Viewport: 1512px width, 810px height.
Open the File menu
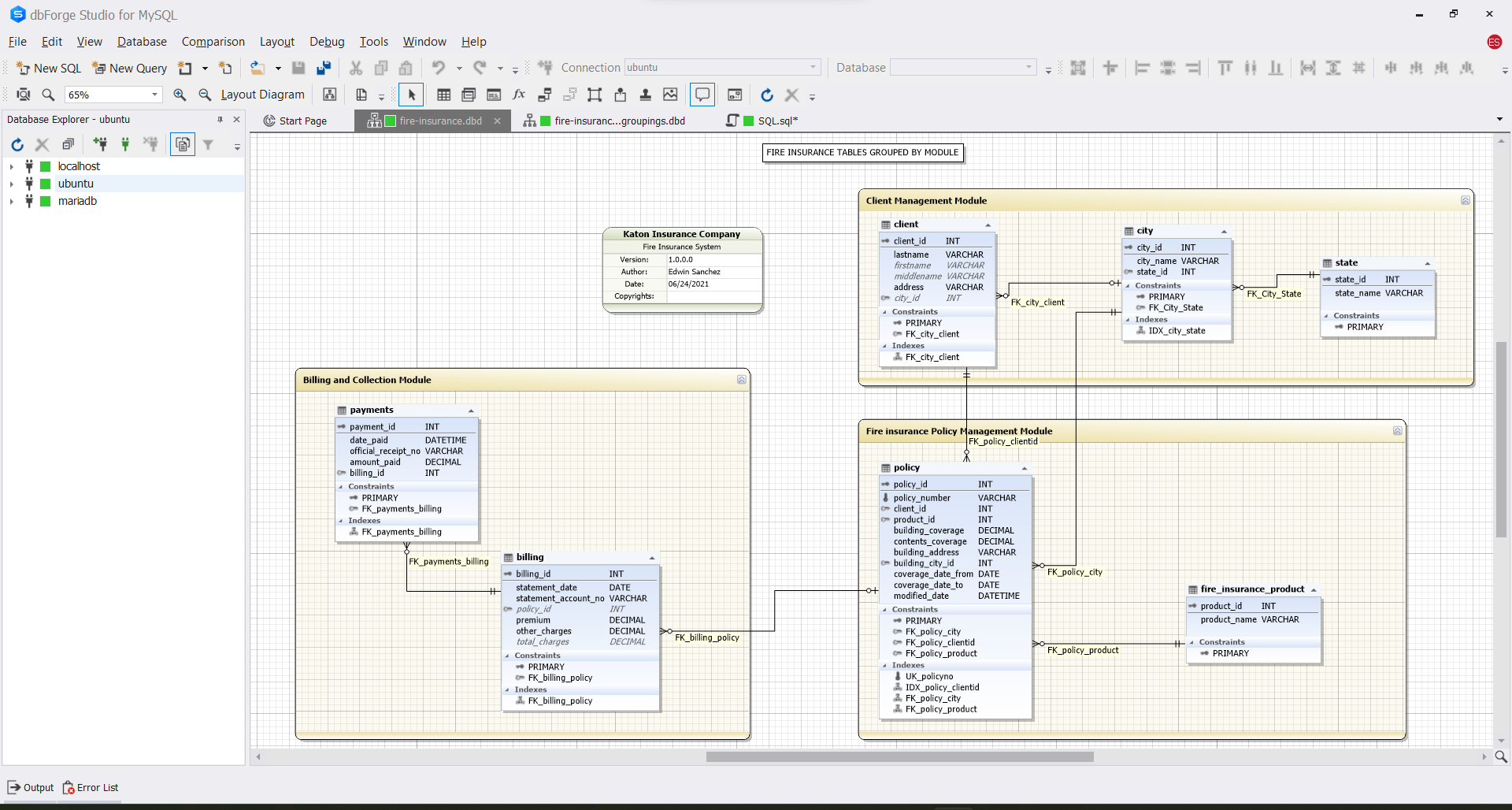tap(17, 42)
